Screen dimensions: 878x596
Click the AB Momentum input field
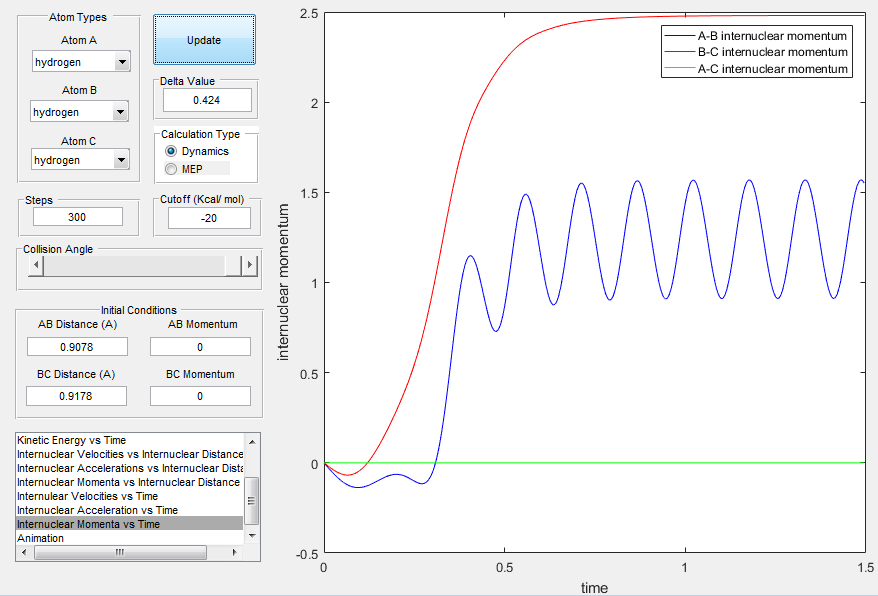coord(200,347)
